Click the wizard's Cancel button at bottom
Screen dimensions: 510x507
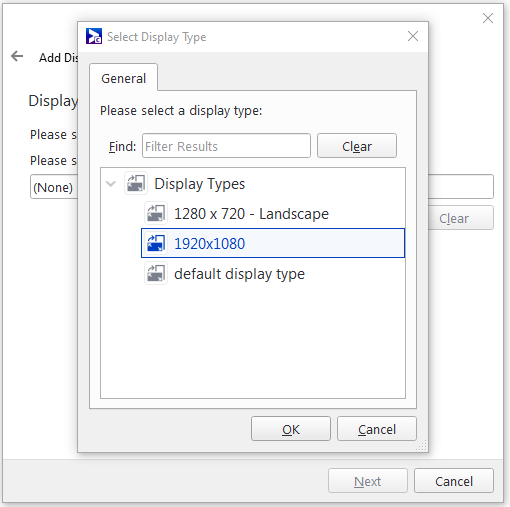[454, 481]
